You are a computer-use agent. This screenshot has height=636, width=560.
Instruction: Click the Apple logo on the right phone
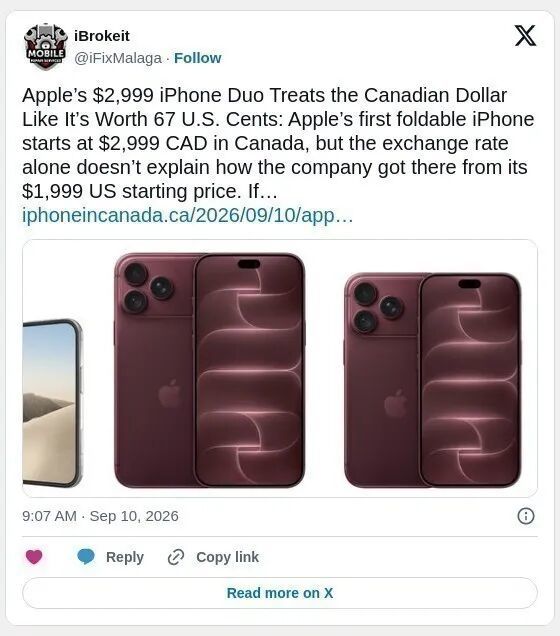point(395,404)
